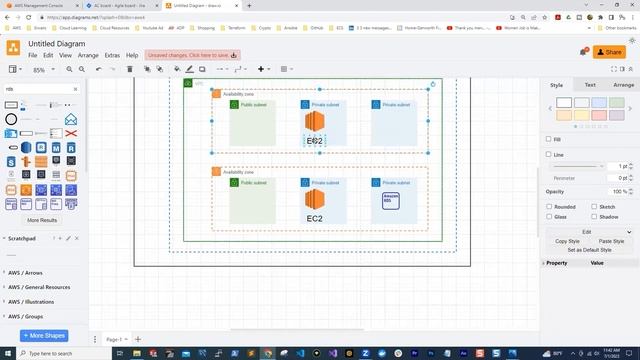Enable the Rounded checkbox
This screenshot has height=360, width=640.
549,207
